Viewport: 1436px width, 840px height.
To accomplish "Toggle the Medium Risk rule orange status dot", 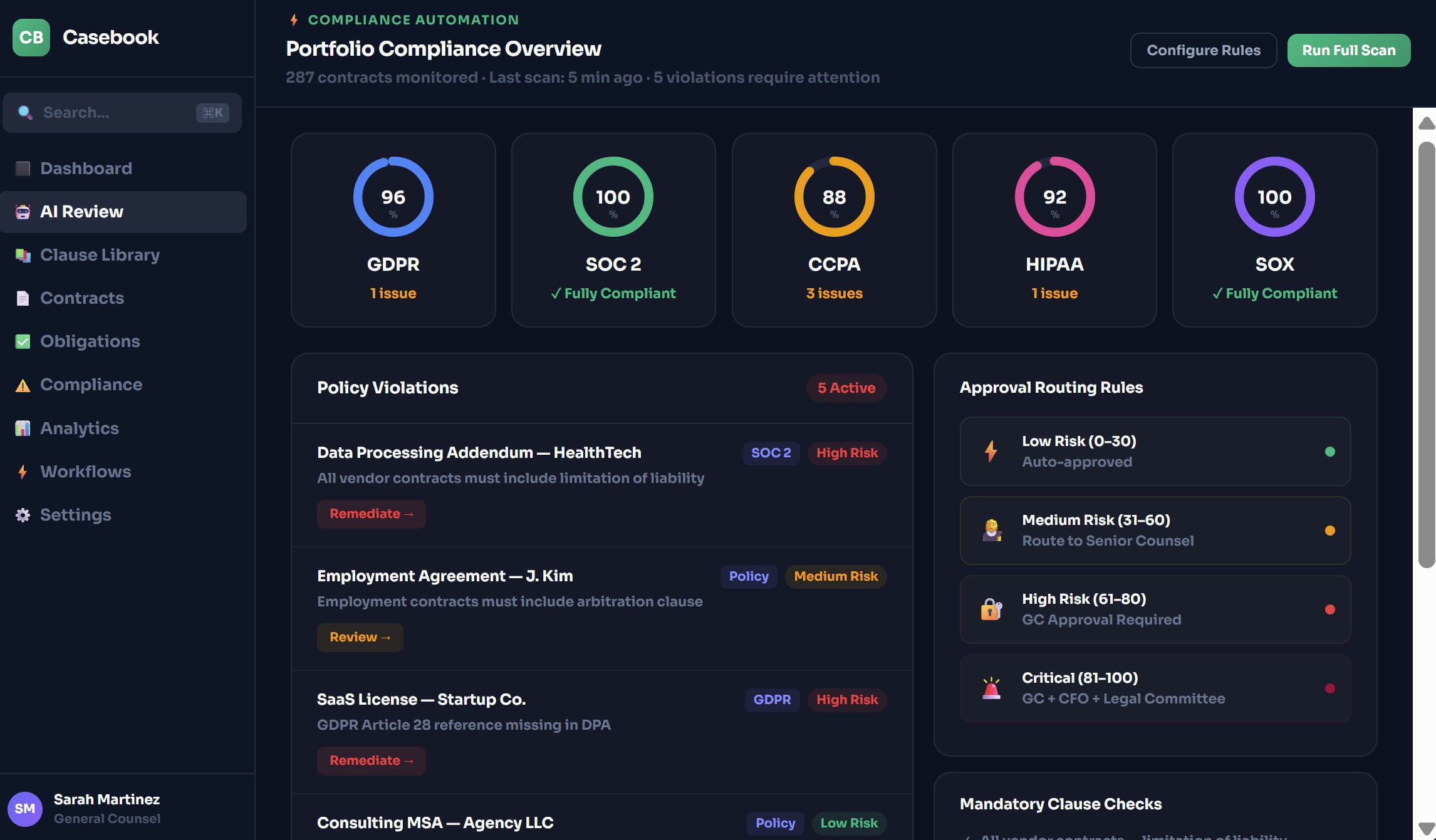I will tap(1329, 531).
